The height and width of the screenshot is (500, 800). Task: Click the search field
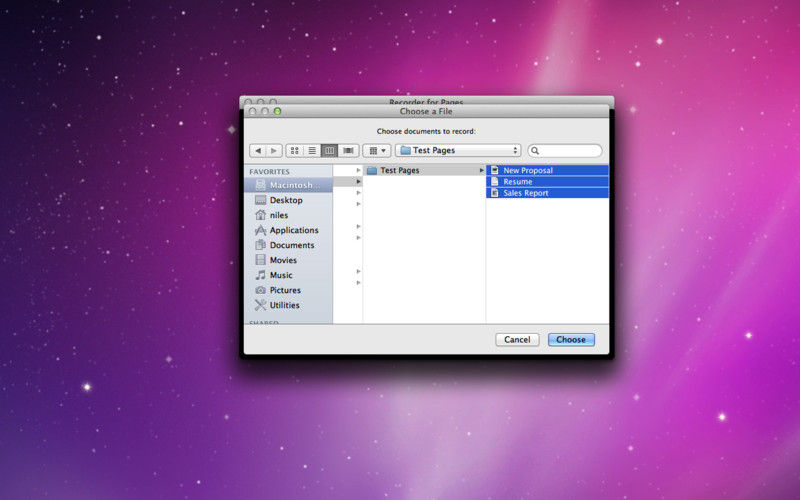point(565,151)
